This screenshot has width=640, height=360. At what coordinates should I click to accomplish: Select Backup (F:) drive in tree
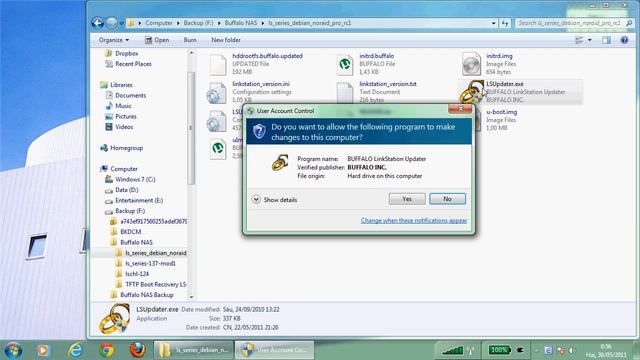pos(125,211)
